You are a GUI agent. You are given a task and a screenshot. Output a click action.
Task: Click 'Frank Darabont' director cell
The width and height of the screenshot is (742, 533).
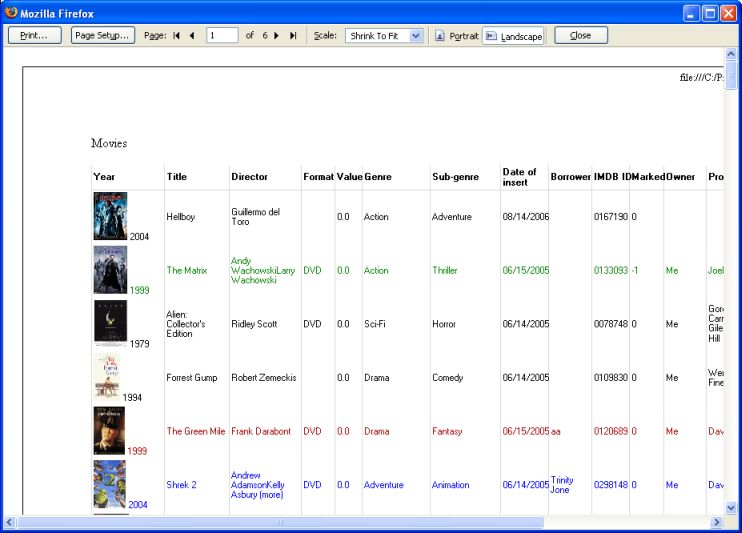point(261,431)
